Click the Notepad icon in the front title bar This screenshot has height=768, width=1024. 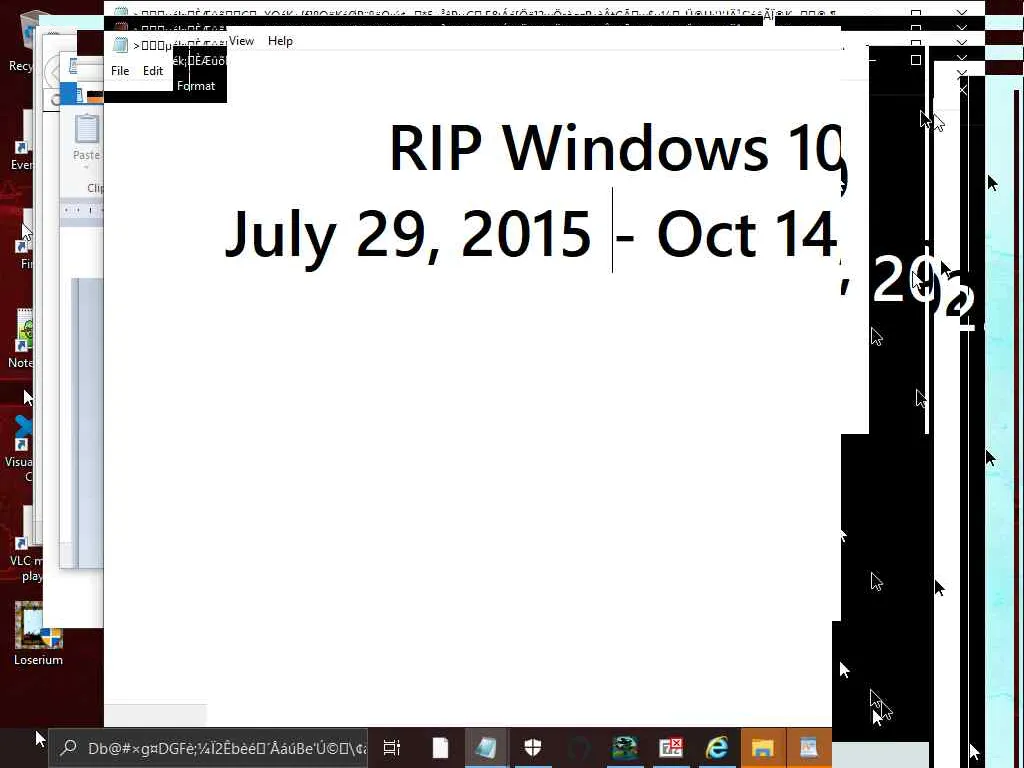[x=120, y=45]
